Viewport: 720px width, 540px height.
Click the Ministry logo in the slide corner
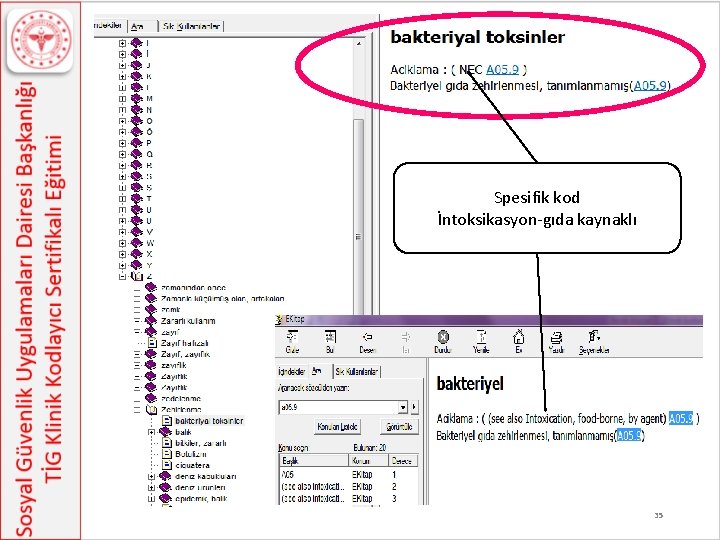[40, 40]
